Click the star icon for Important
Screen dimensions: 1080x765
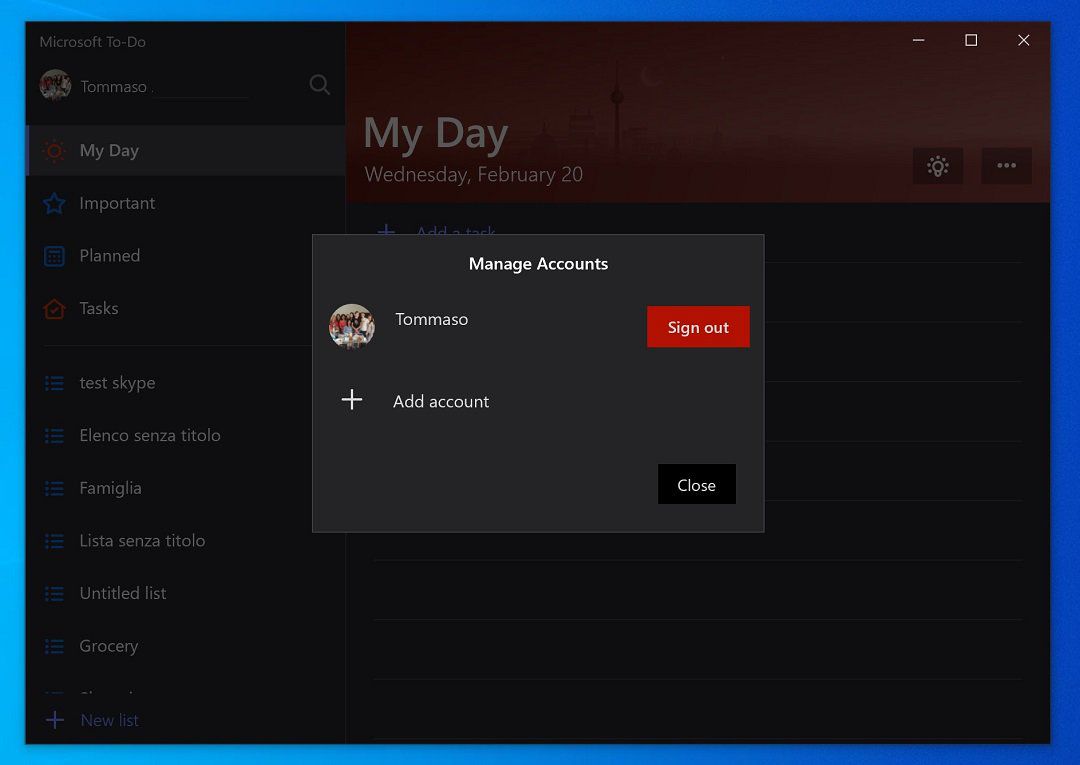coord(54,203)
